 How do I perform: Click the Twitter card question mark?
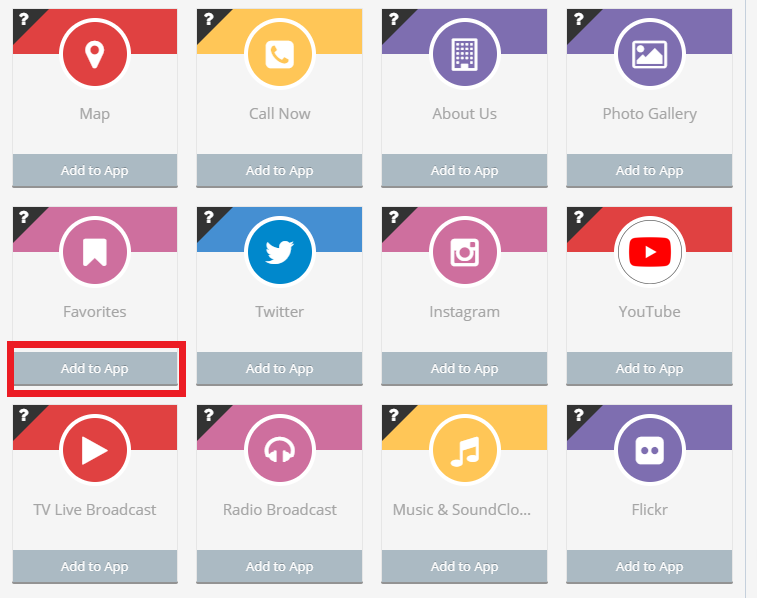click(x=209, y=217)
